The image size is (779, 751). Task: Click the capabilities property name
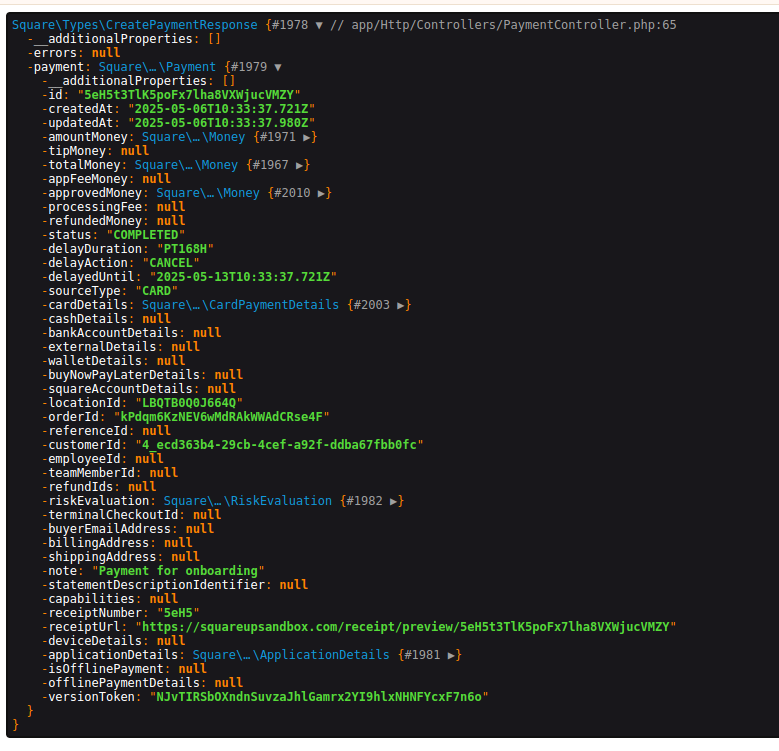91,599
